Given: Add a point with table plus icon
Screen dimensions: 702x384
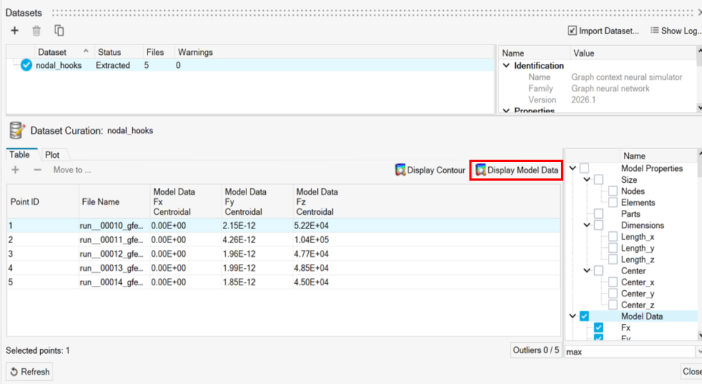Looking at the screenshot, I should coord(15,170).
